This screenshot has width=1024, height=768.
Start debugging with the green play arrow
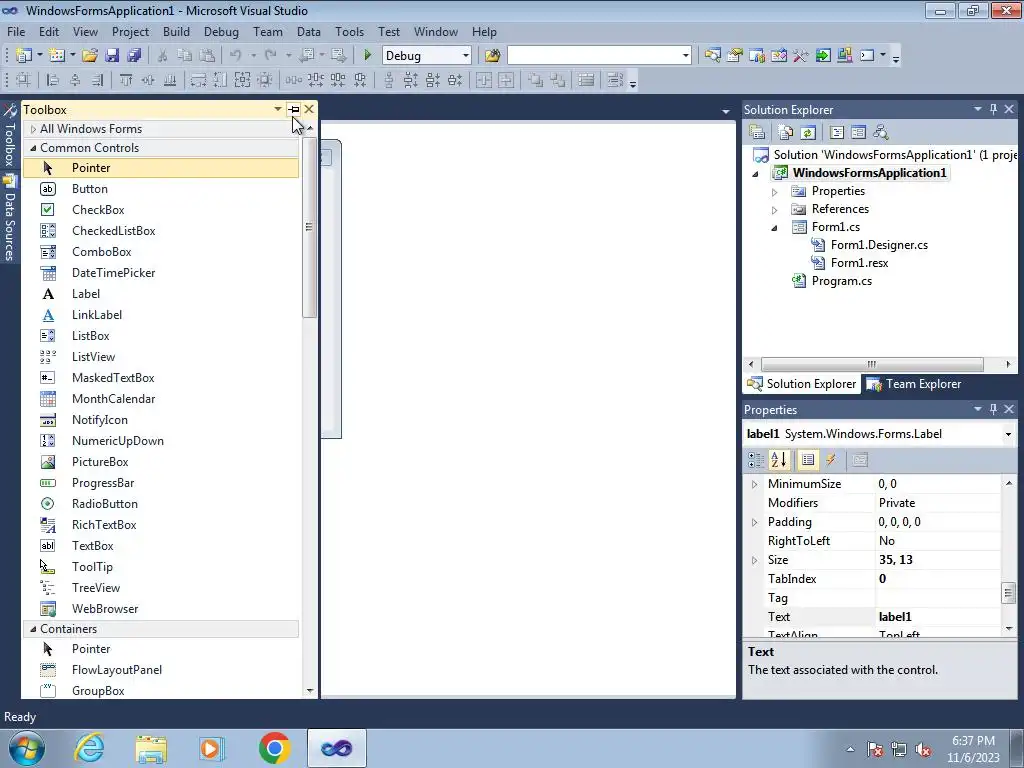(x=368, y=56)
